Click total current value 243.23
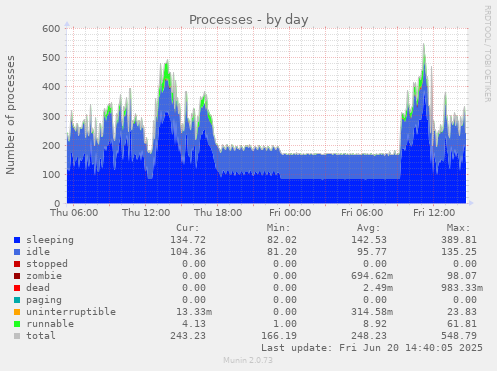The height and width of the screenshot is (371, 497). 188,336
